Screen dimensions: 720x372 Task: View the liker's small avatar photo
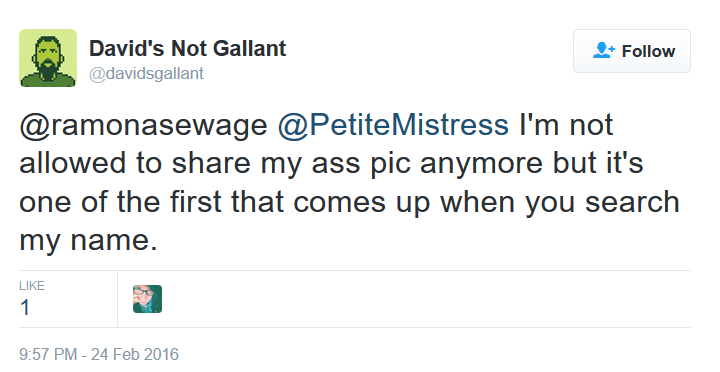pyautogui.click(x=147, y=299)
